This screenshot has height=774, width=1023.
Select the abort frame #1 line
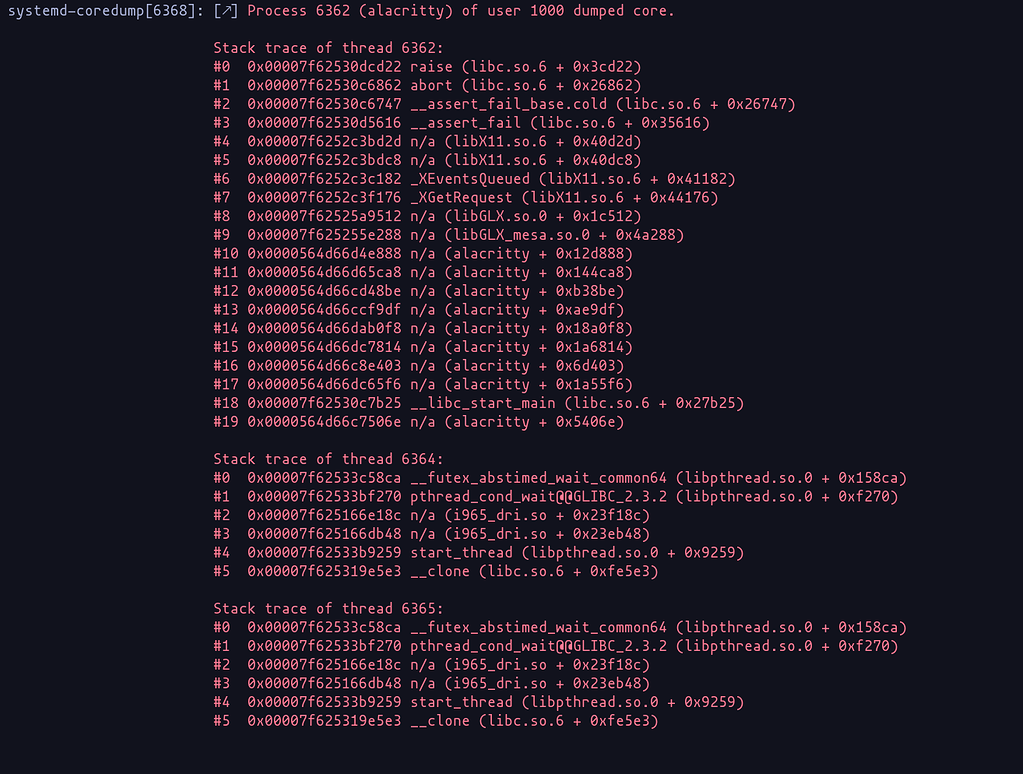[427, 86]
